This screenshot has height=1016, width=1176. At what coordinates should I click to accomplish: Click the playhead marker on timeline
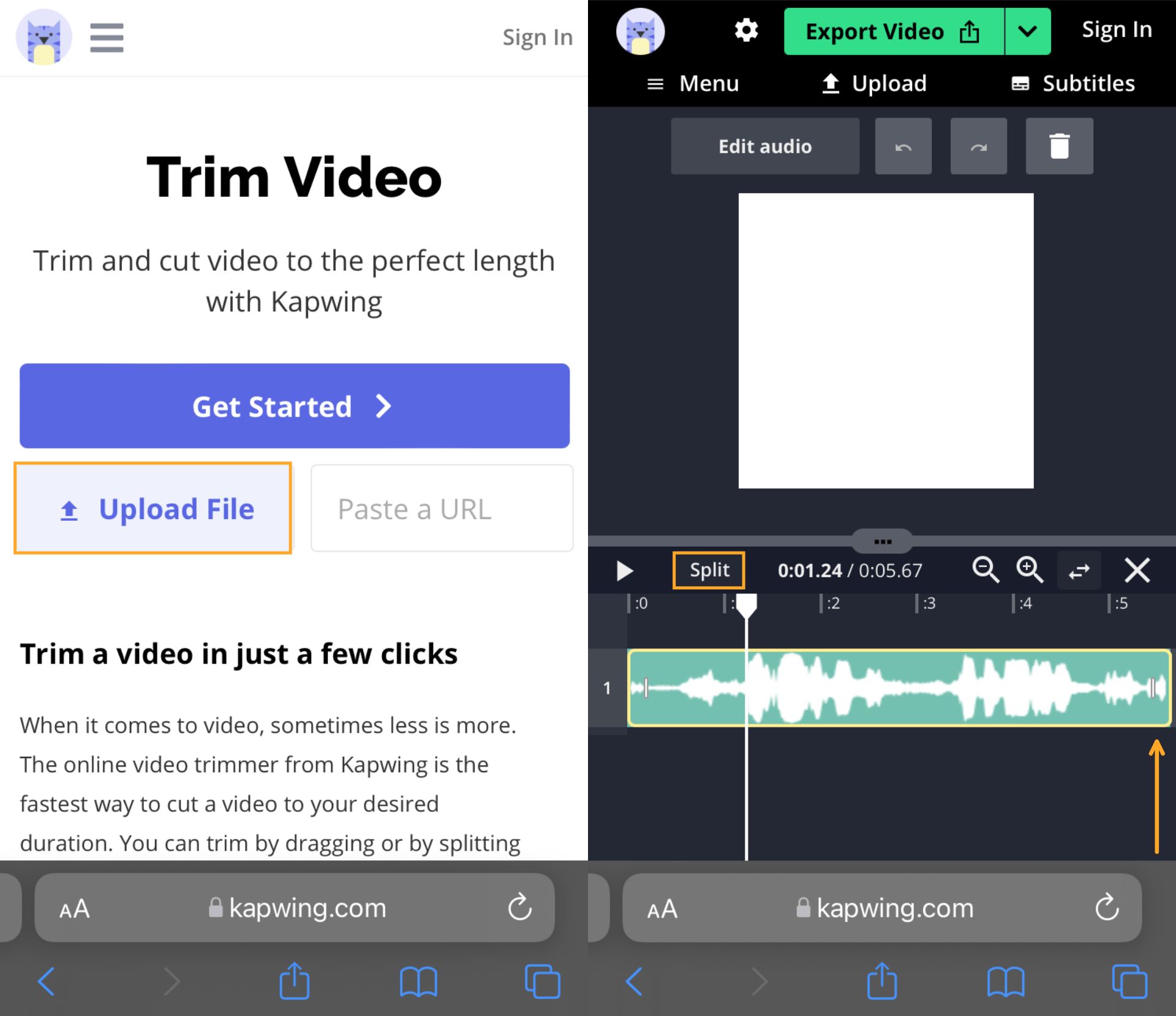pos(746,605)
